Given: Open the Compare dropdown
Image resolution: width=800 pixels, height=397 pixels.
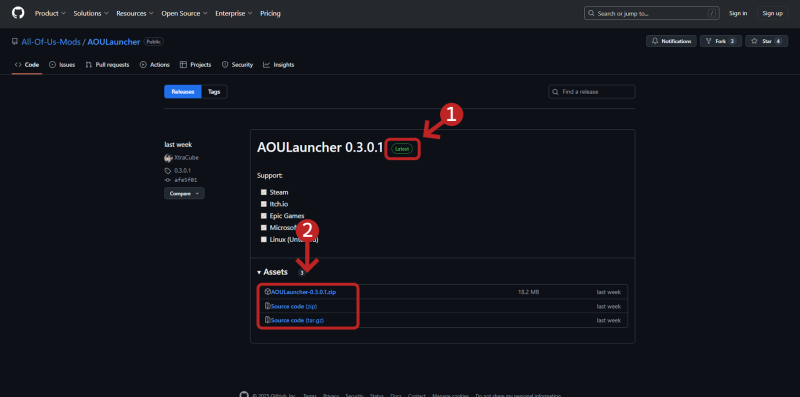Looking at the screenshot, I should click(x=184, y=193).
